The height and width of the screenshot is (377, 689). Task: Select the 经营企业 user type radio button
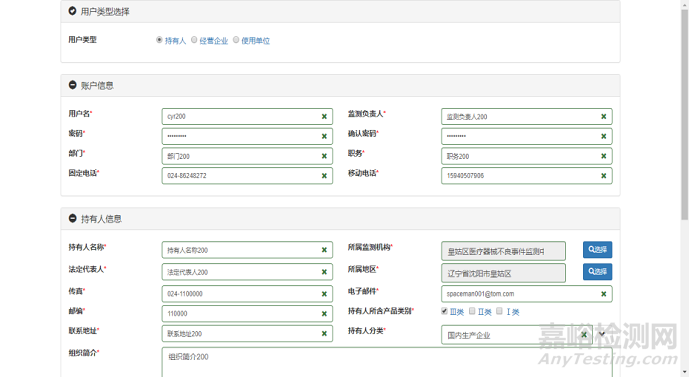tap(194, 40)
